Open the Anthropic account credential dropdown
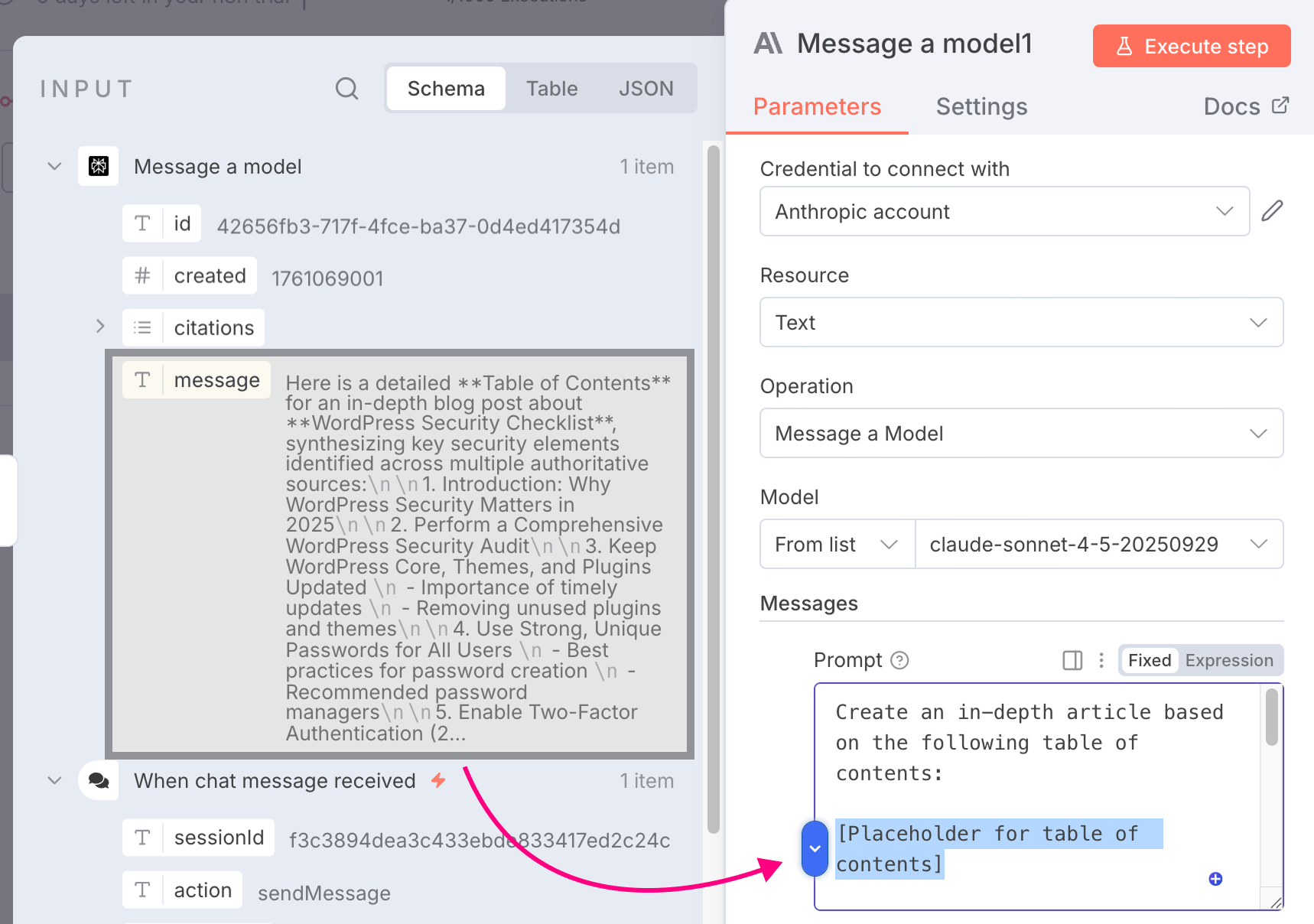 [x=1003, y=211]
